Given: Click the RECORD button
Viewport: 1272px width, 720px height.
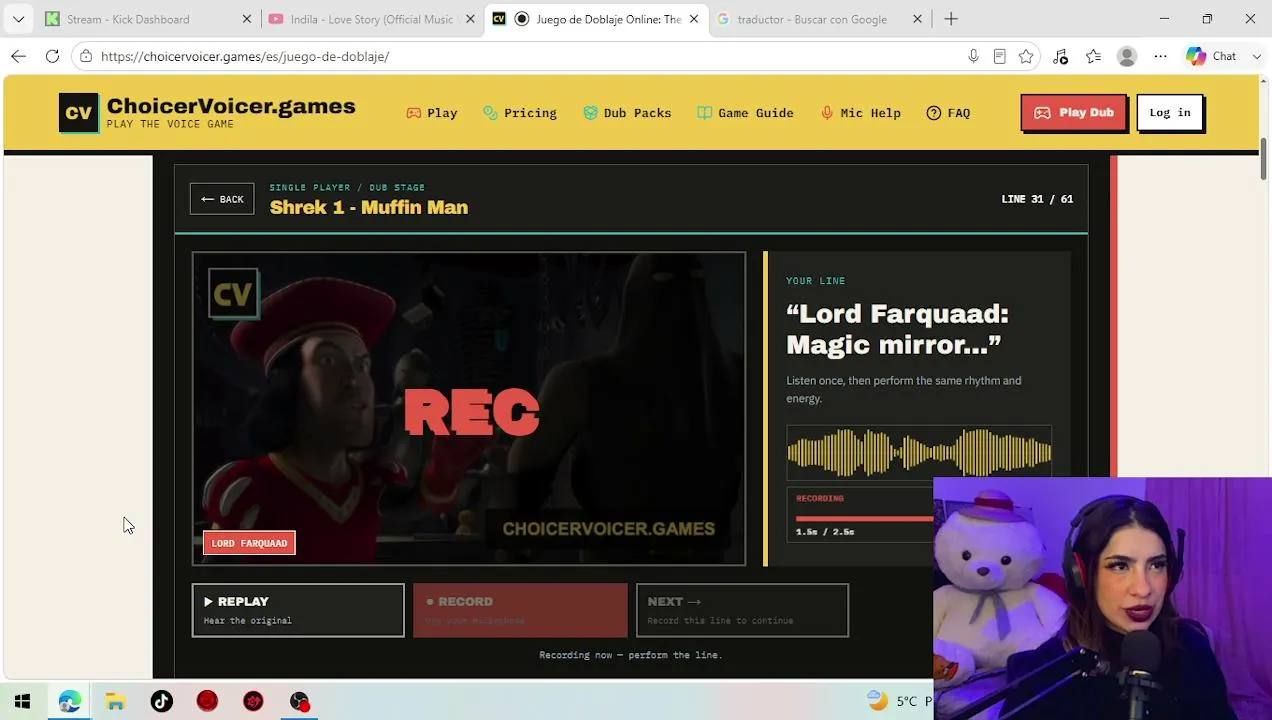Looking at the screenshot, I should pyautogui.click(x=520, y=610).
